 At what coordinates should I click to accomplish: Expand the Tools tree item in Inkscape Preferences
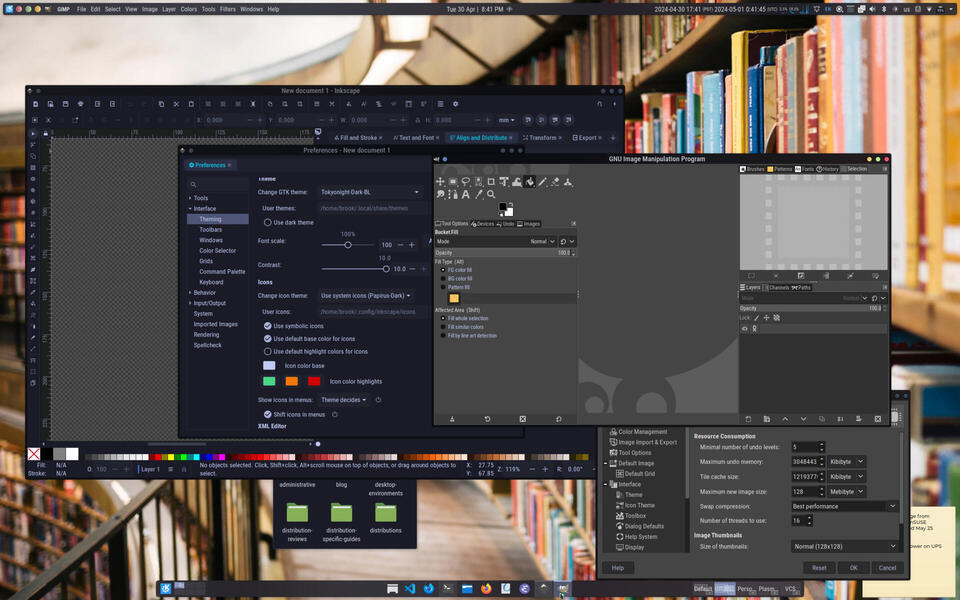(190, 198)
